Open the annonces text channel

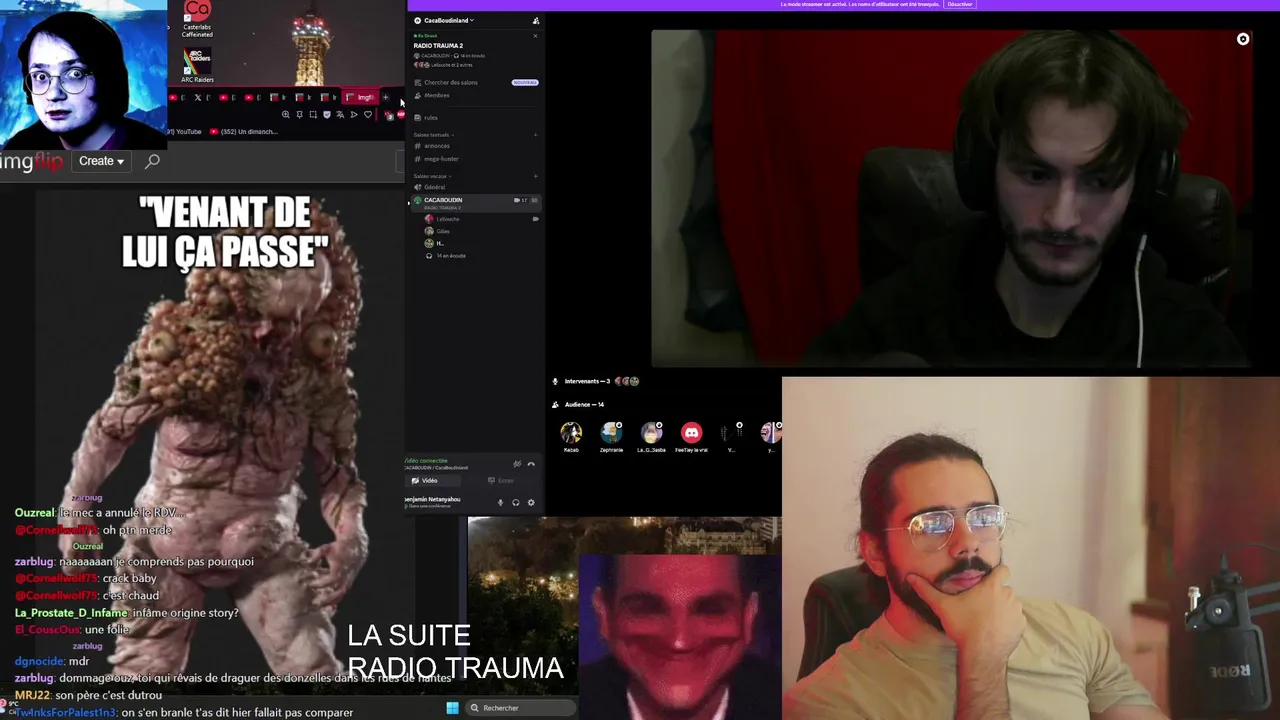(x=436, y=146)
